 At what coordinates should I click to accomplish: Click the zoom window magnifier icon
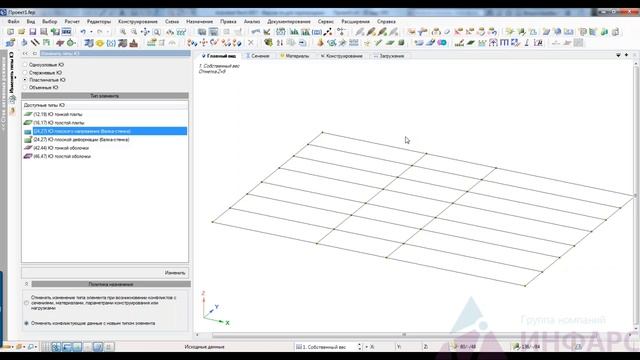(x=157, y=31)
